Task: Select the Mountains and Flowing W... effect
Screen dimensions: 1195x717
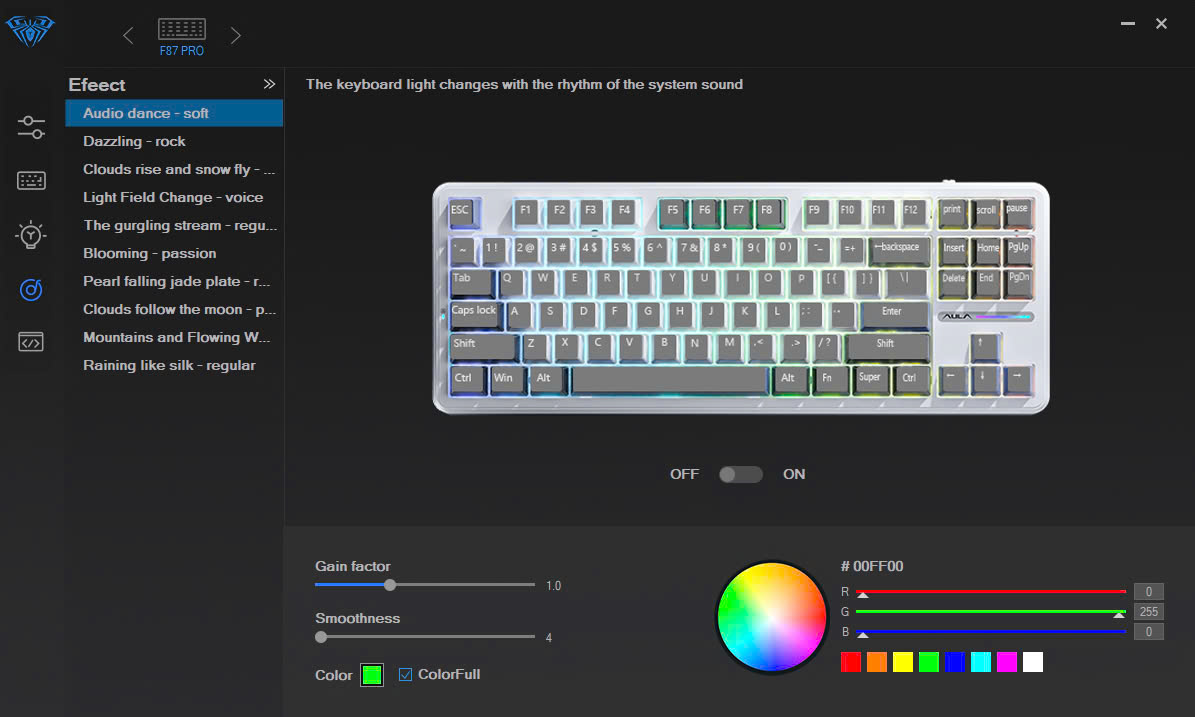Action: [x=174, y=338]
